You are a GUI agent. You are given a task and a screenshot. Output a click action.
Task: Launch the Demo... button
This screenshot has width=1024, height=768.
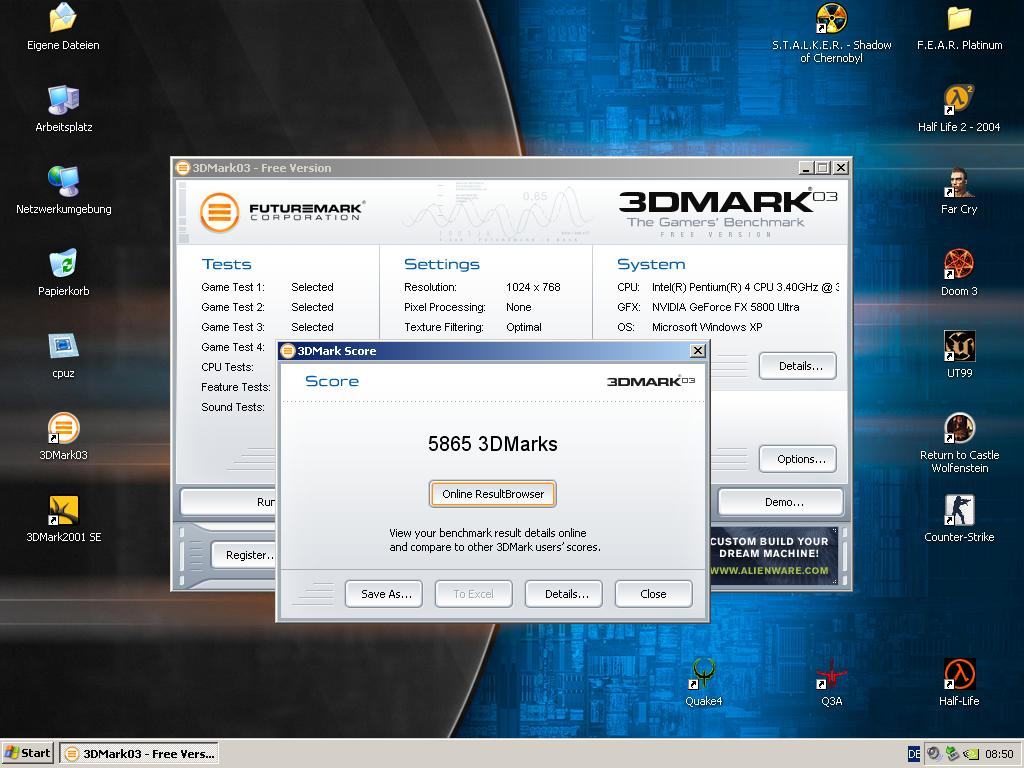(x=781, y=502)
